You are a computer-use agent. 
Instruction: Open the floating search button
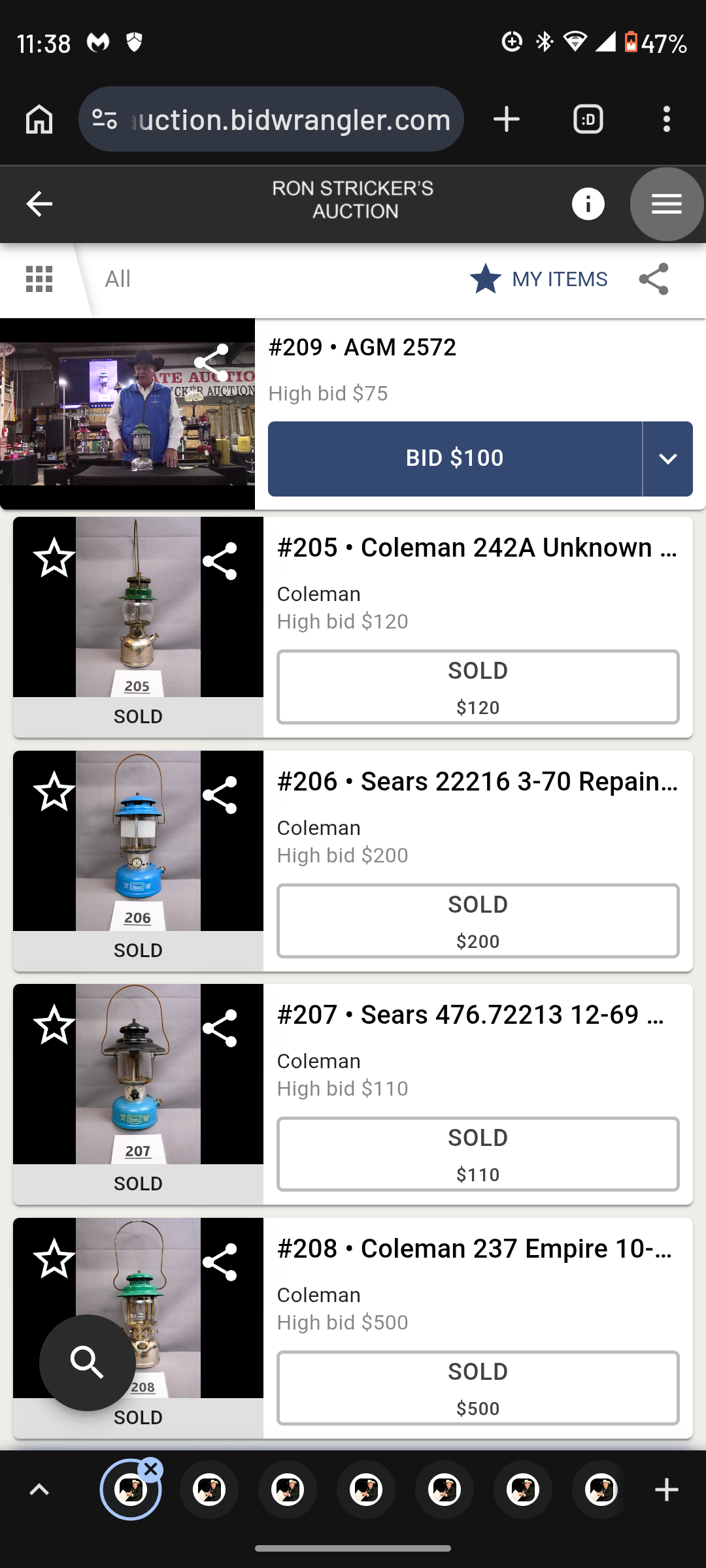coord(88,1363)
